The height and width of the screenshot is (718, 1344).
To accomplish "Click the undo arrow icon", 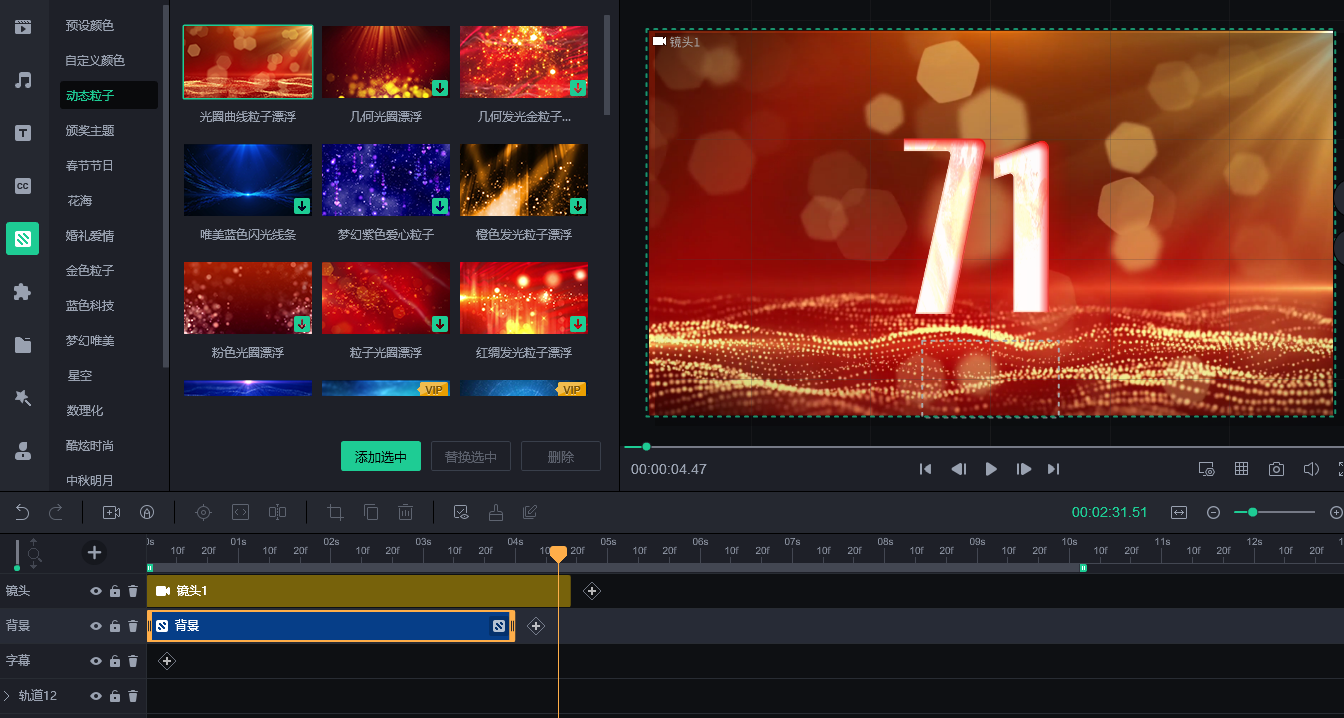I will click(x=22, y=512).
